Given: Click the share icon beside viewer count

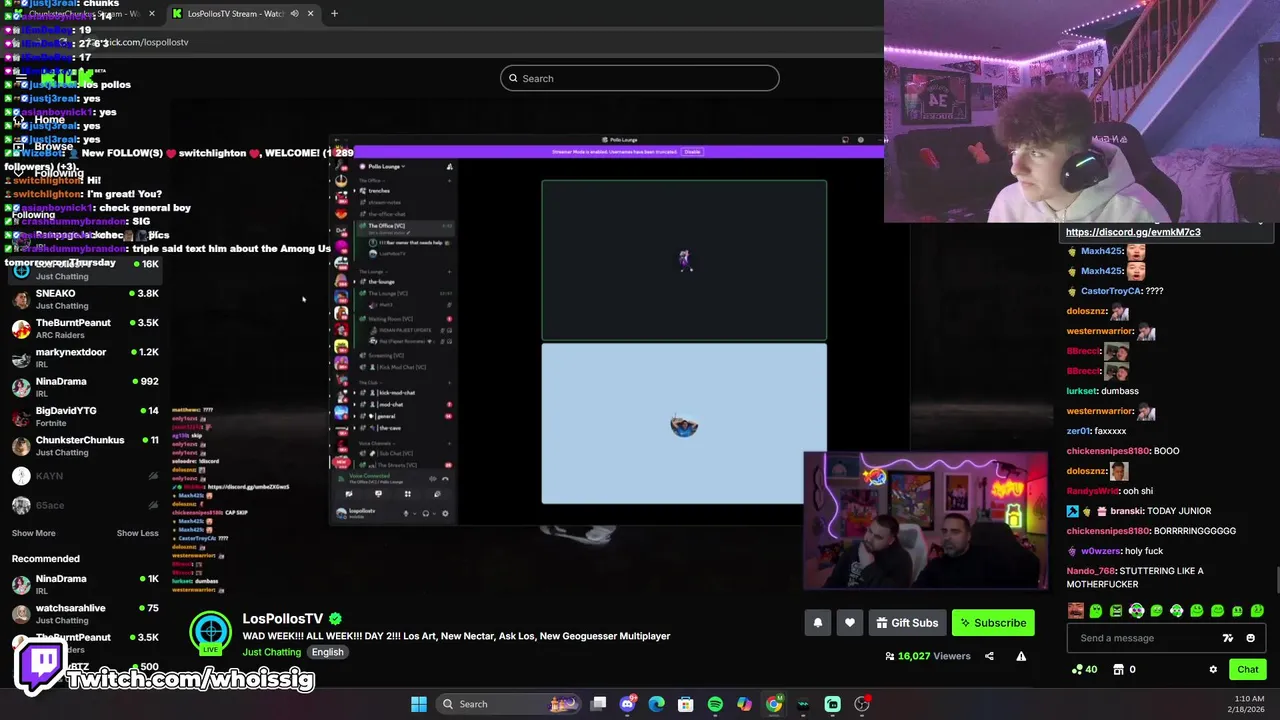Looking at the screenshot, I should point(989,656).
